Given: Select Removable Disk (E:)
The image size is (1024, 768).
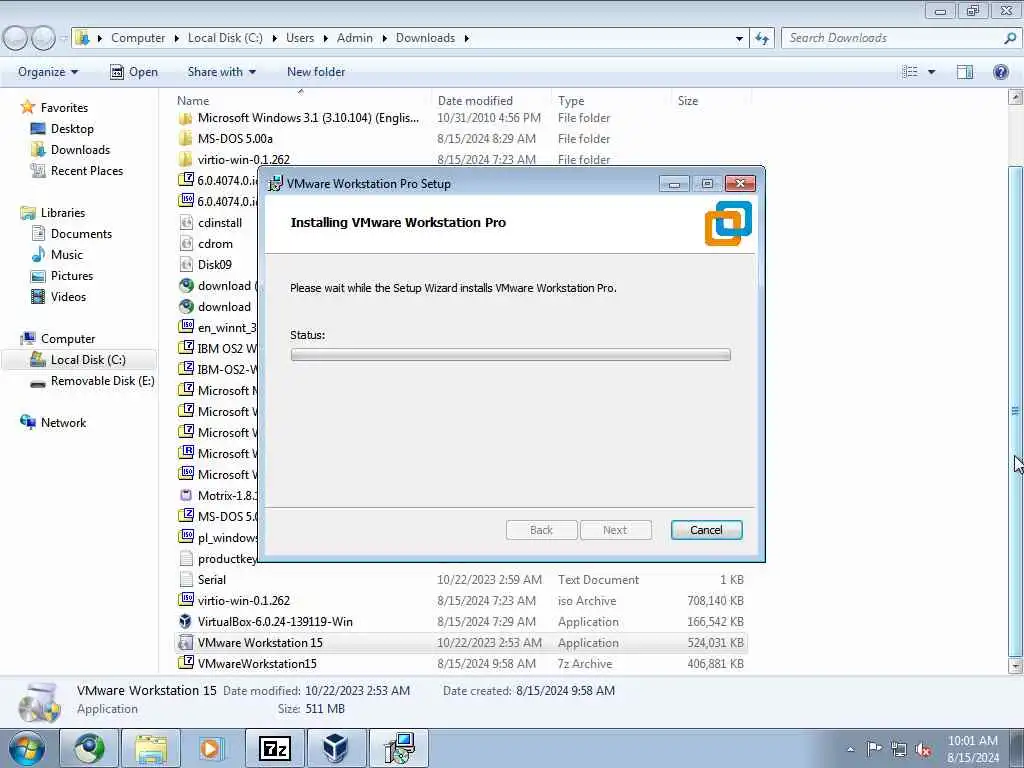Looking at the screenshot, I should 103,381.
